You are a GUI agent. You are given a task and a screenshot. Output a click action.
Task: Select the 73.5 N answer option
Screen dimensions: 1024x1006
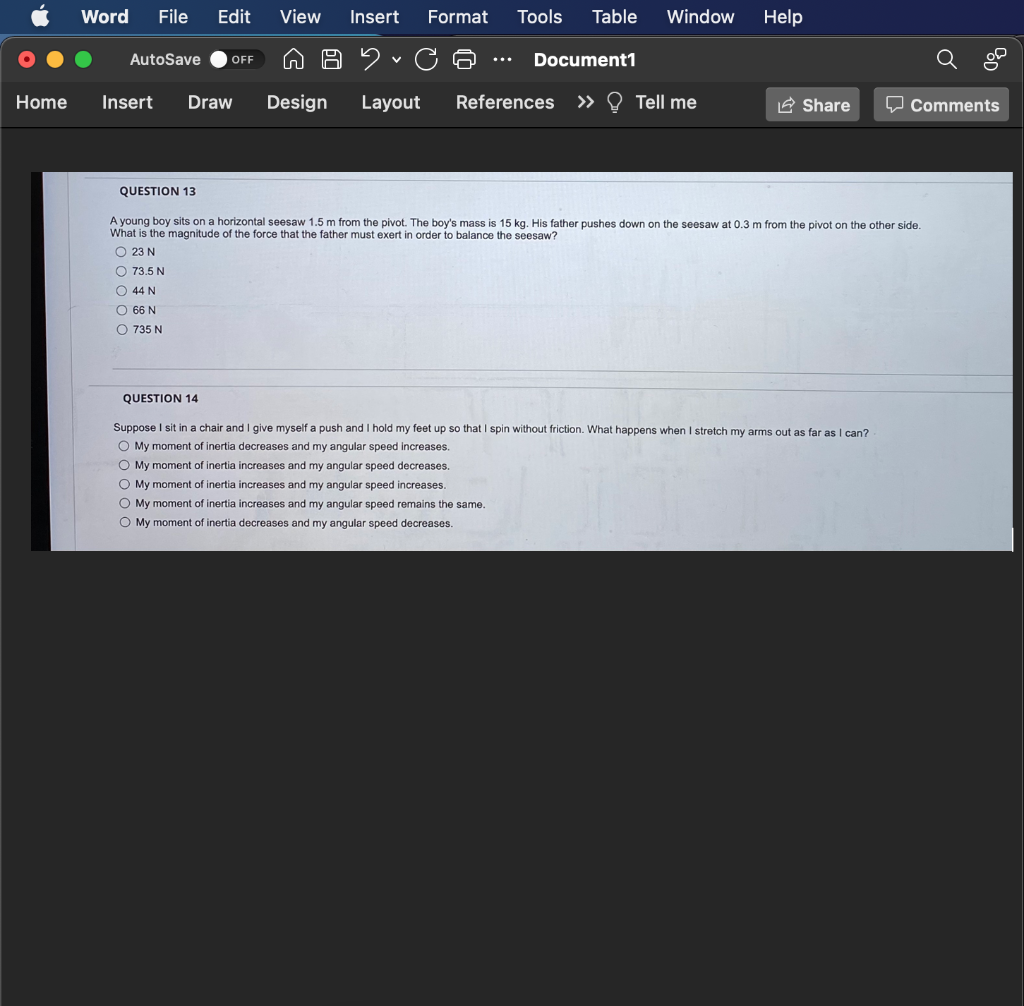(x=121, y=271)
